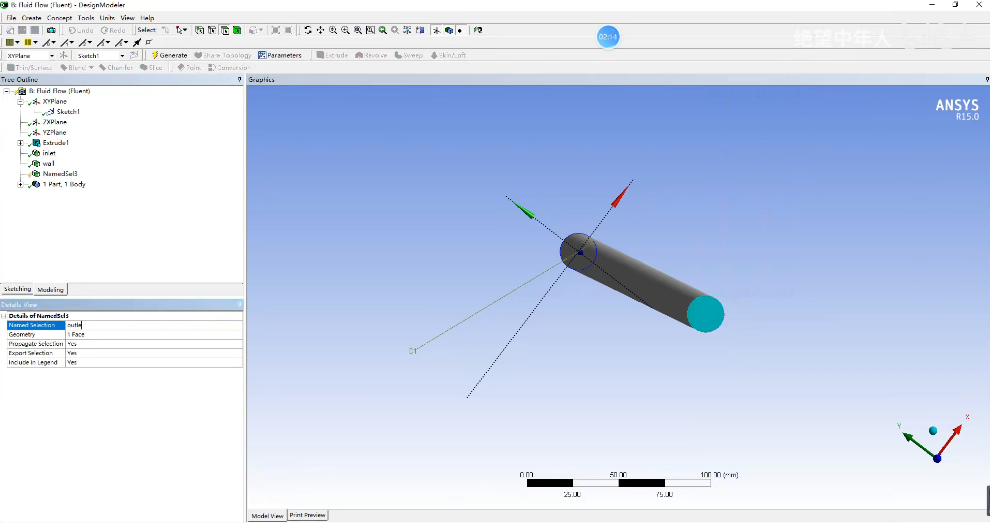
Task: Click the Y axis on the triad
Action: (x=918, y=444)
